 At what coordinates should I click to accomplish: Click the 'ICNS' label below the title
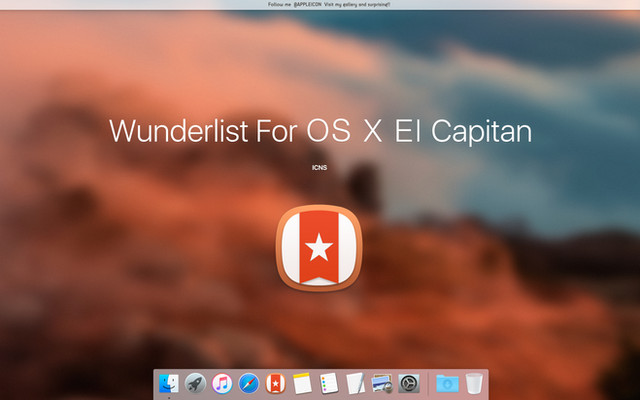click(320, 167)
